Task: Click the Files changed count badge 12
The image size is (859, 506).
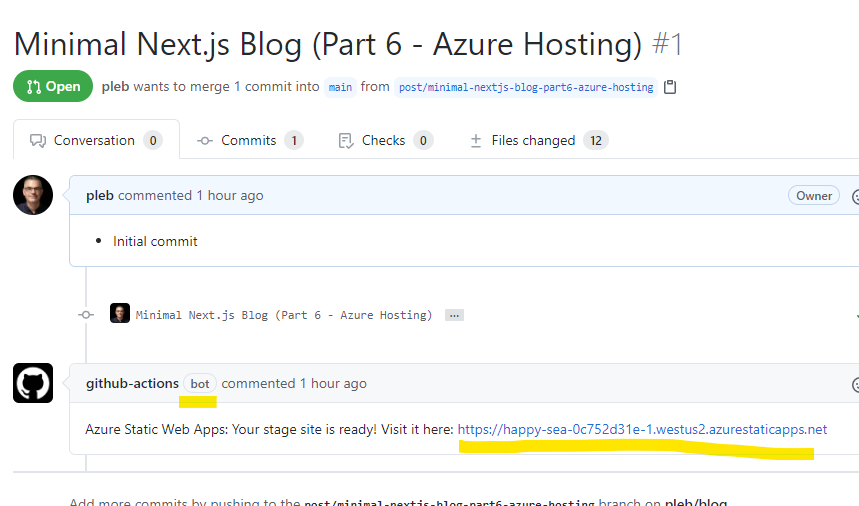Action: (596, 141)
